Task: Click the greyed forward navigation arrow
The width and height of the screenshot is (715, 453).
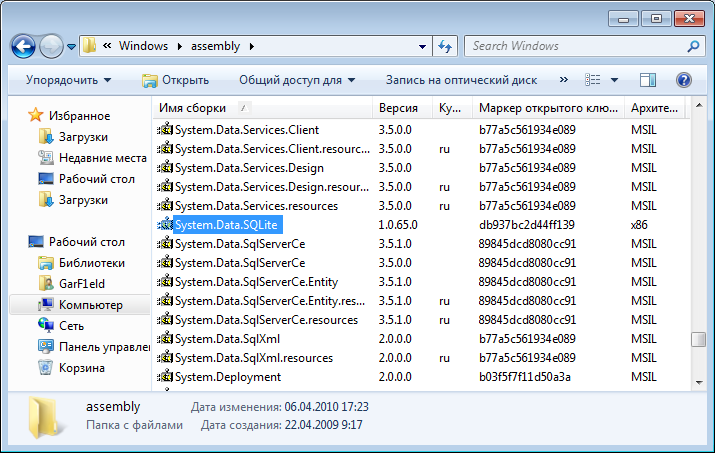Action: [x=51, y=47]
